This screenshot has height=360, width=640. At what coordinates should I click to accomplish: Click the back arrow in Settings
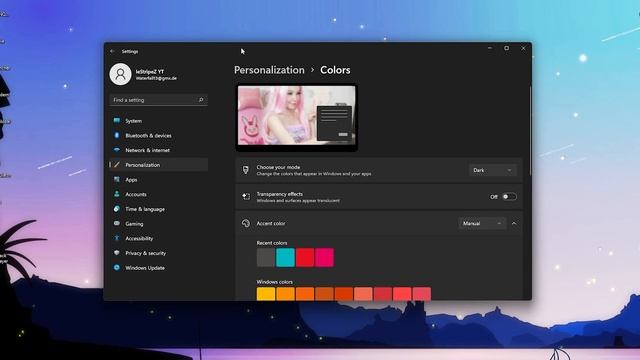pos(113,51)
